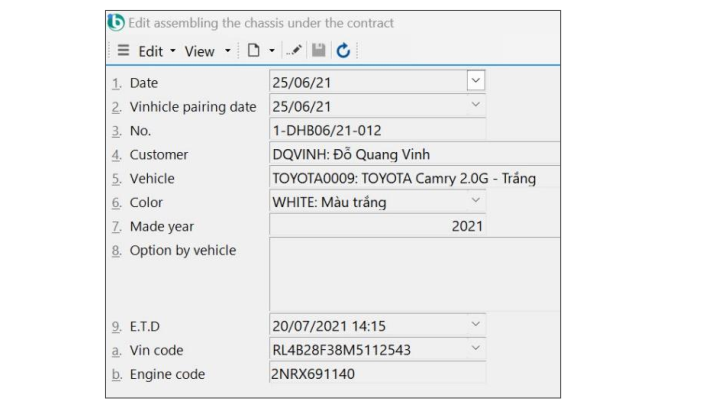The height and width of the screenshot is (412, 701).
Task: Click the Made year field
Action: click(x=377, y=226)
